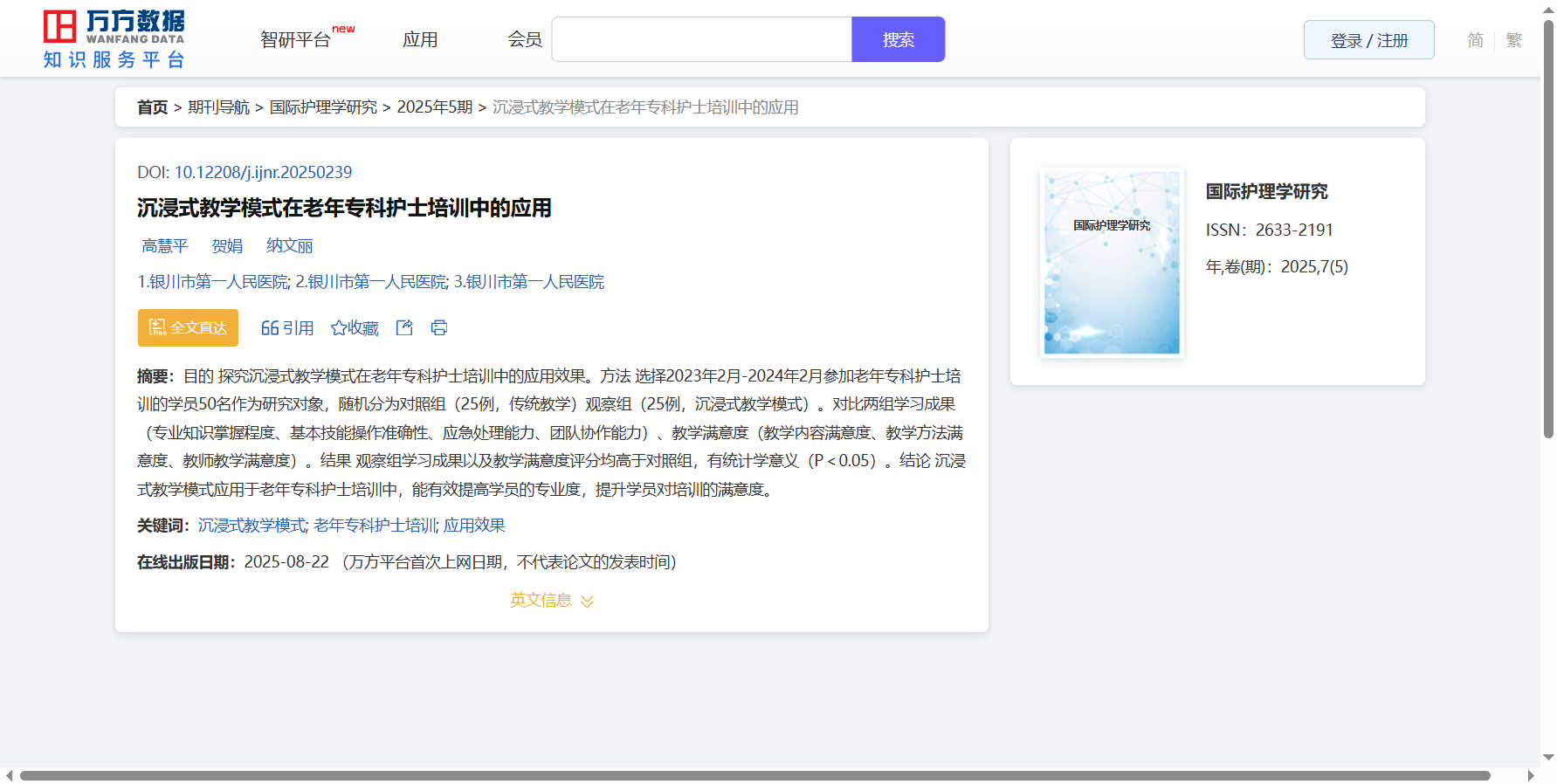Open full text via 全文直达
1557x784 pixels.
(188, 327)
